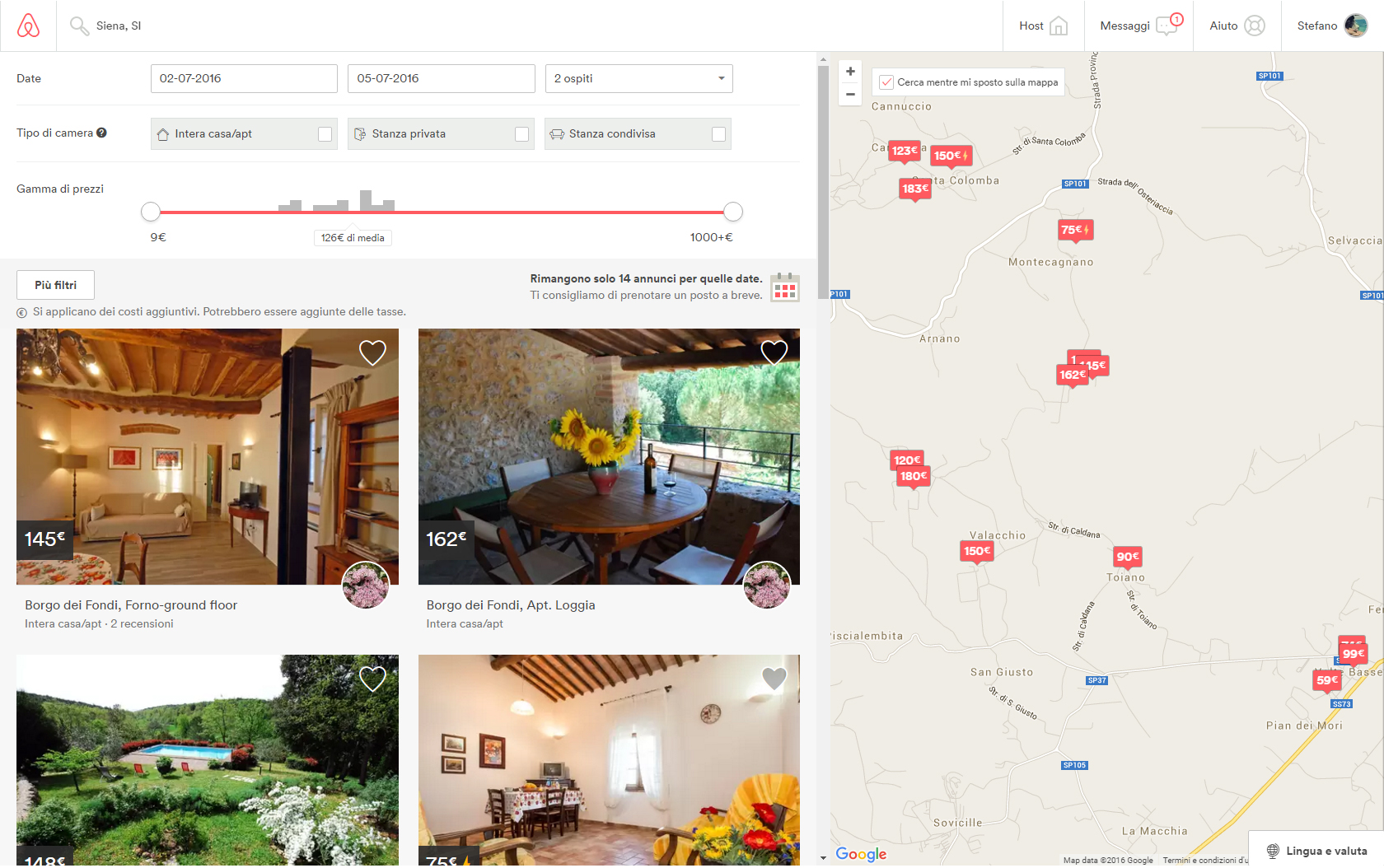This screenshot has width=1384, height=868.
Task: Check the Intera casa/apt checkbox
Action: [x=325, y=134]
